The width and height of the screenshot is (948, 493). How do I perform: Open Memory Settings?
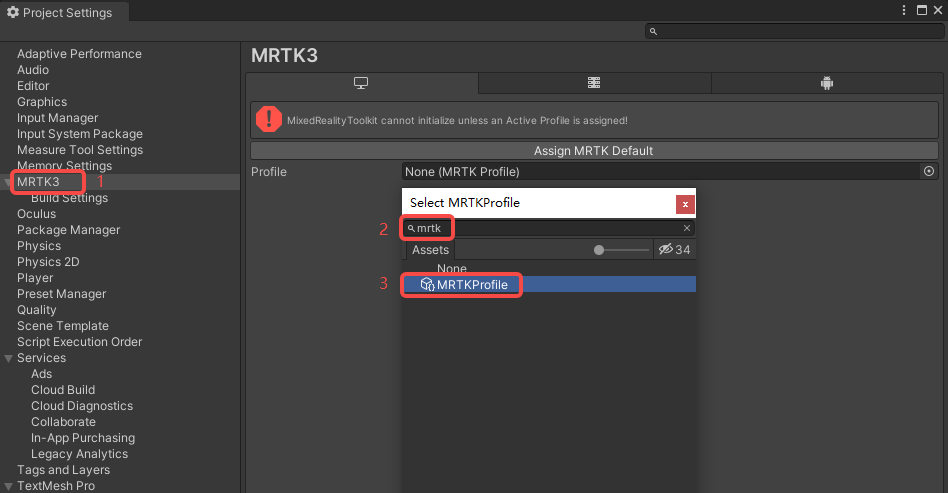click(64, 166)
